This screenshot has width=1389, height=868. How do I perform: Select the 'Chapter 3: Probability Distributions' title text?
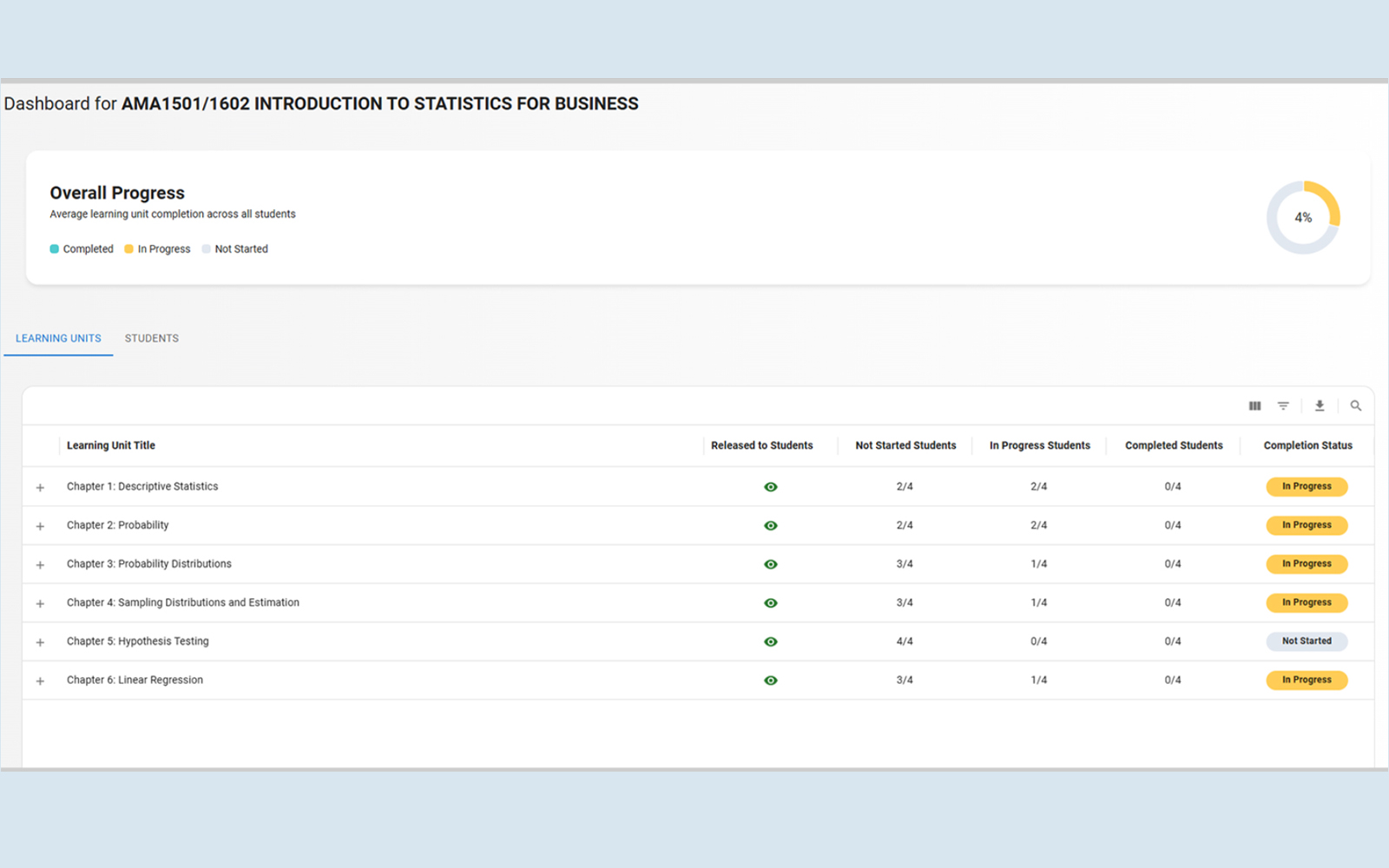click(149, 563)
